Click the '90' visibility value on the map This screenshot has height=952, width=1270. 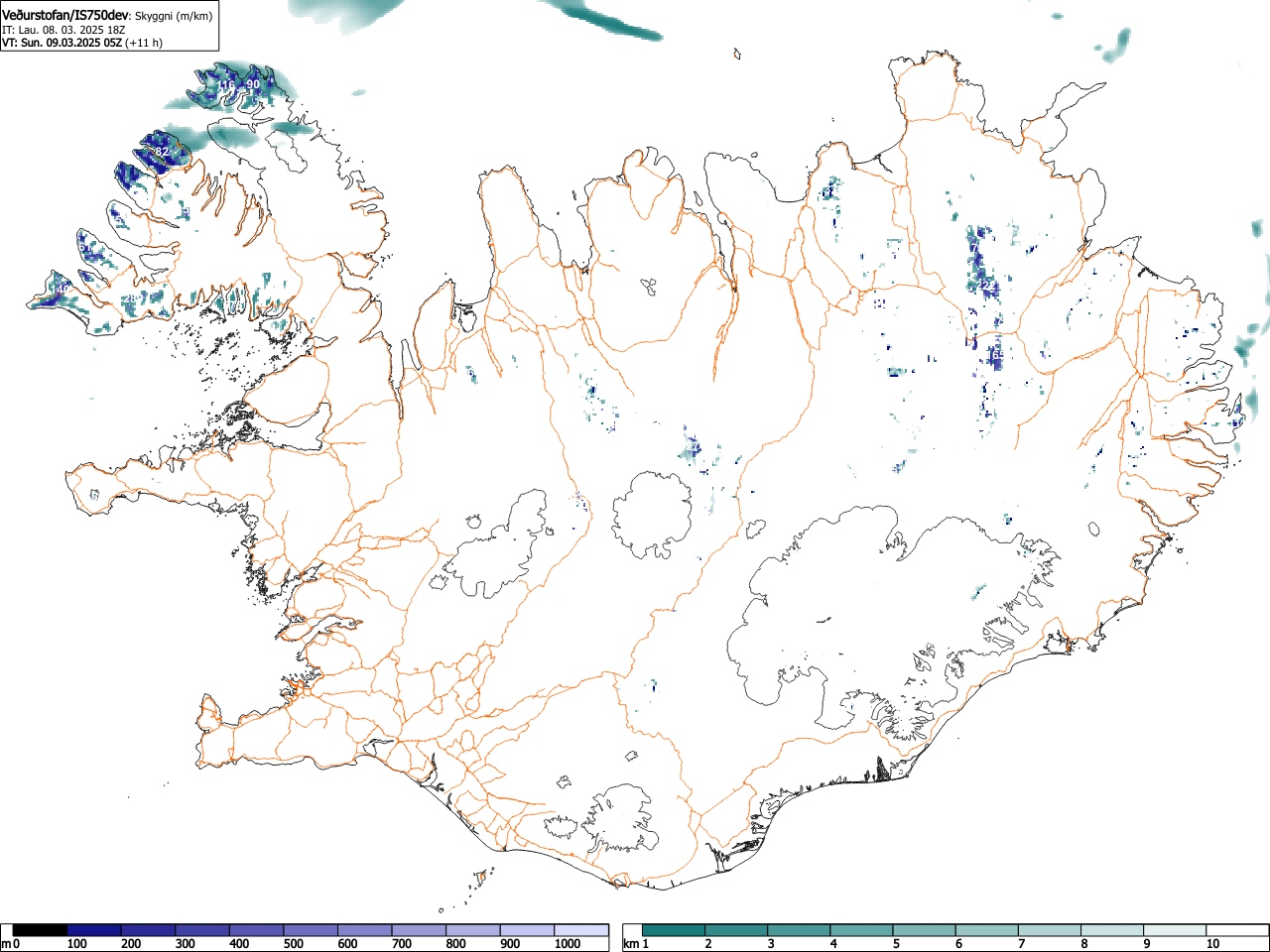pos(252,85)
